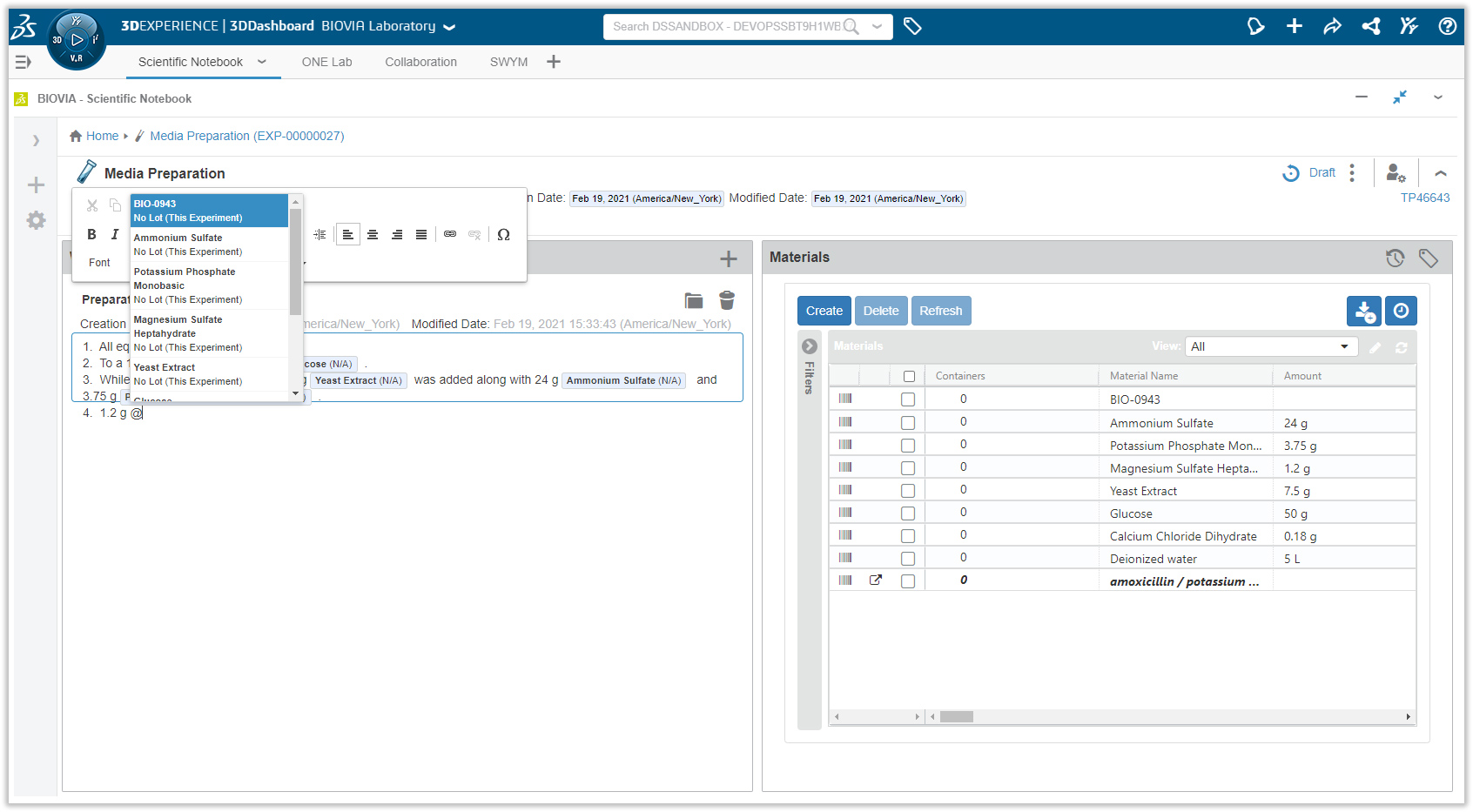Open external link icon in amoxicillin row
The width and height of the screenshot is (1473, 812).
pos(876,580)
